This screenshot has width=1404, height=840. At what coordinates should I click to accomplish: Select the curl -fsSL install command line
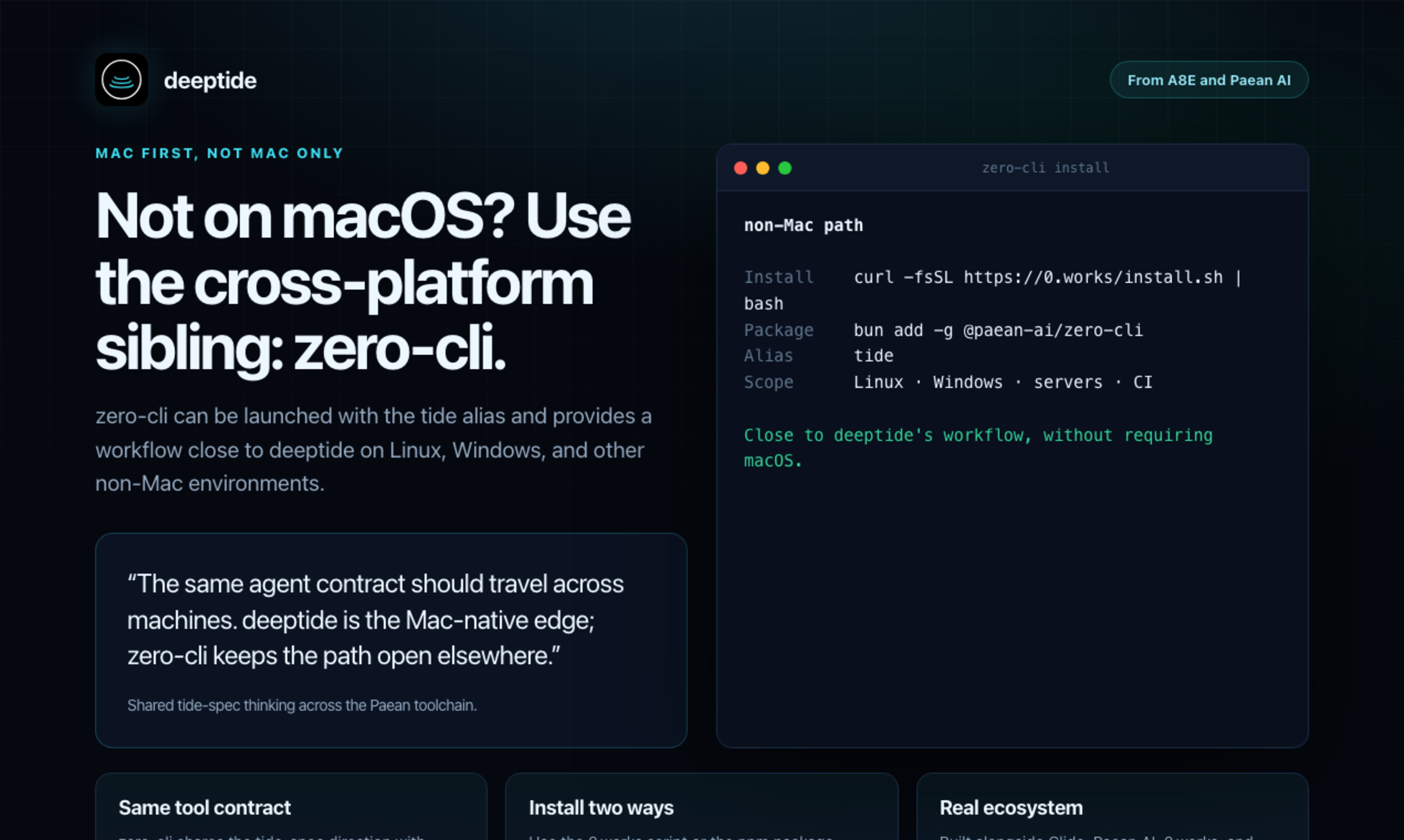(992, 290)
